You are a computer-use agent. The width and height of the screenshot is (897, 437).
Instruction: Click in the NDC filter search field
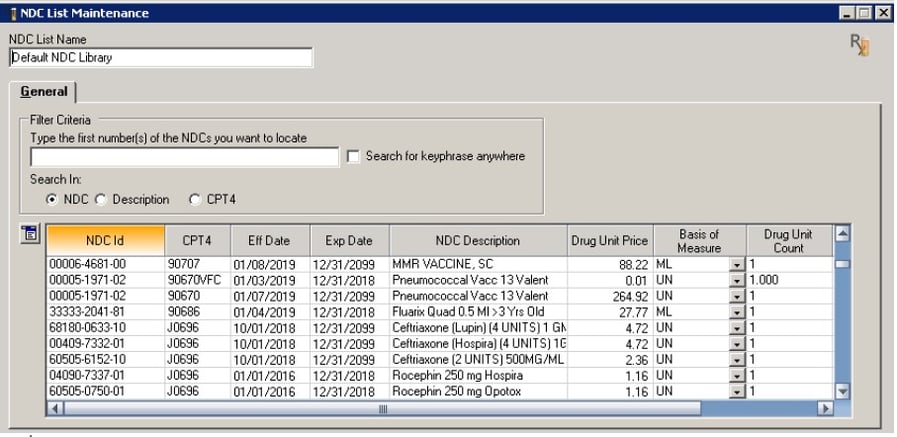point(185,157)
